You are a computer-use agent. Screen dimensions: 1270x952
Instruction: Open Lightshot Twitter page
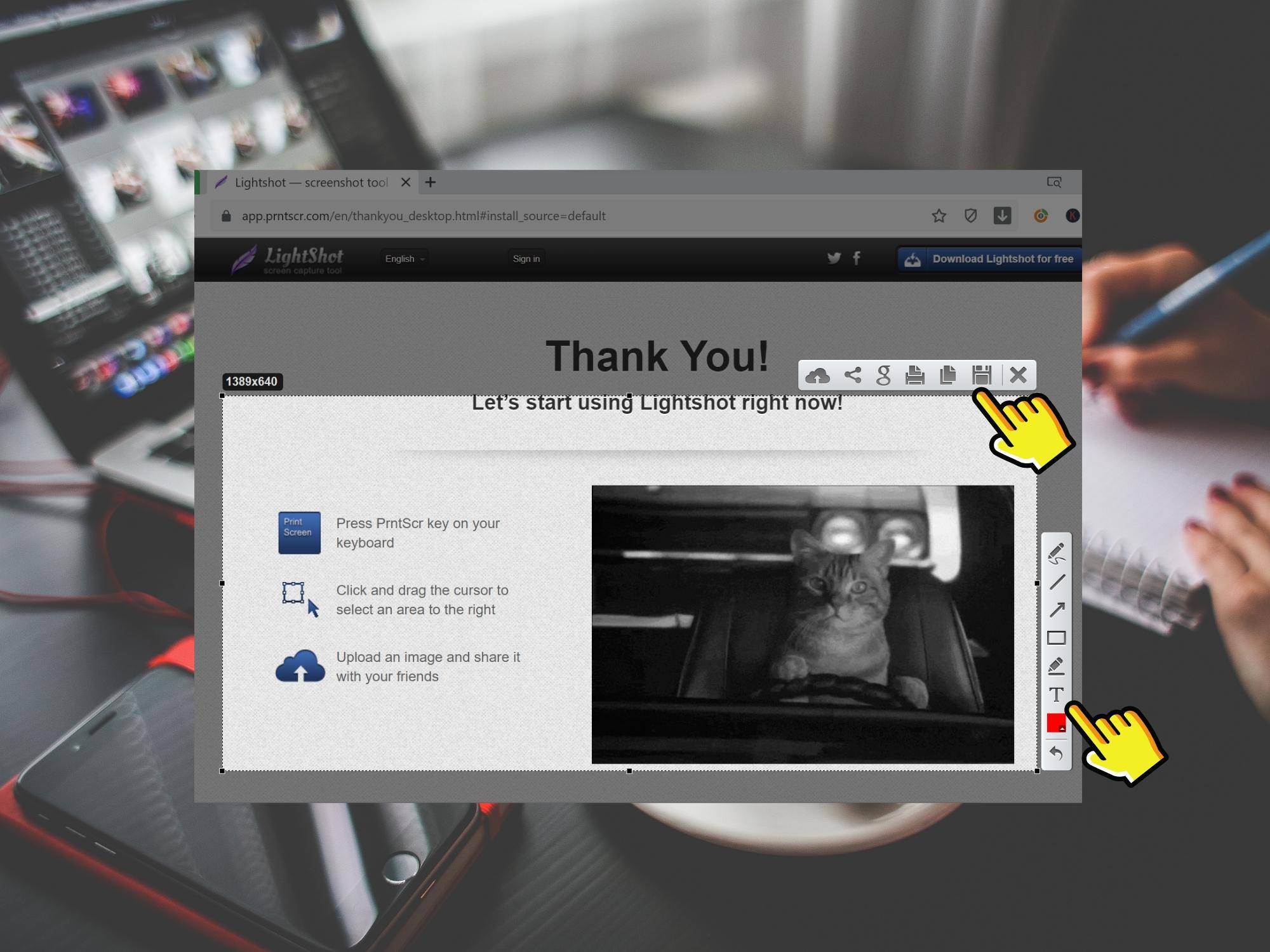(834, 258)
